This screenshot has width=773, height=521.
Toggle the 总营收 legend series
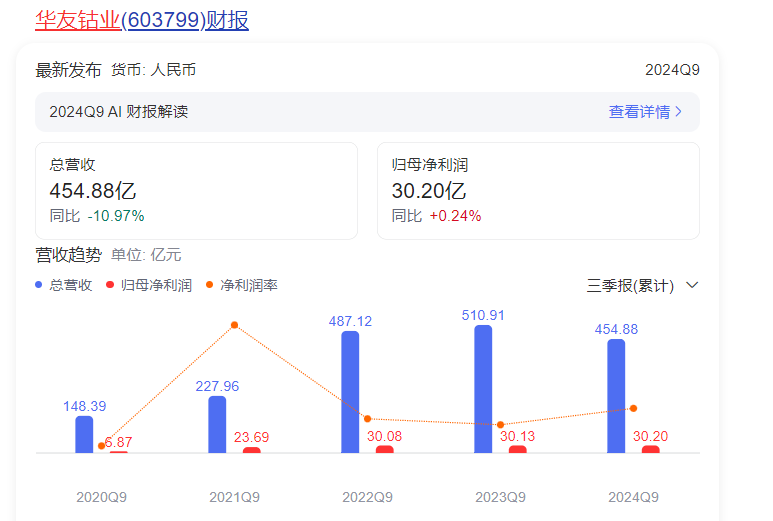[x=64, y=285]
